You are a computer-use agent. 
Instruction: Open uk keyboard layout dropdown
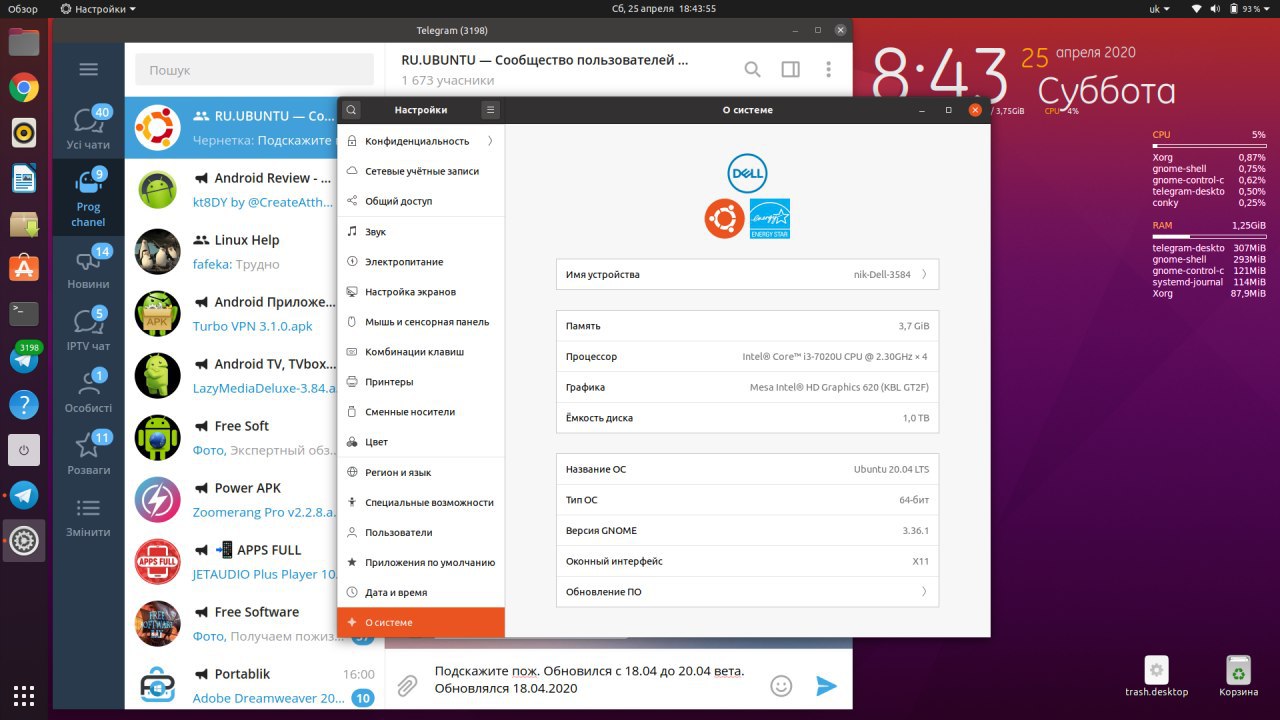(1159, 8)
